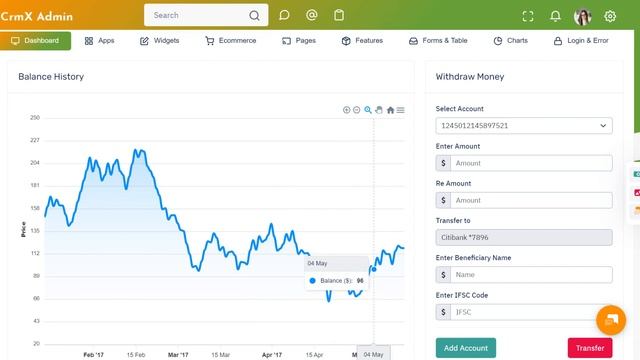Open the notifications bell

pos(555,16)
